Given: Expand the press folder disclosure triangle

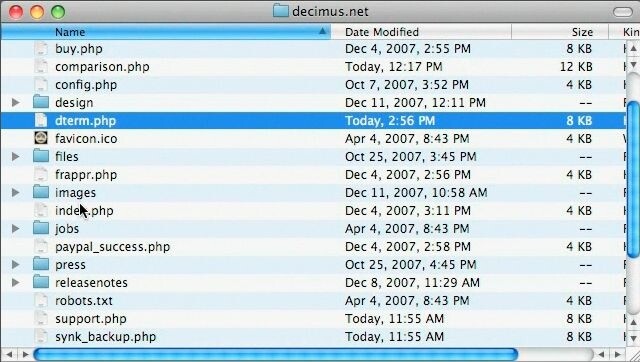Looking at the screenshot, I should point(16,264).
